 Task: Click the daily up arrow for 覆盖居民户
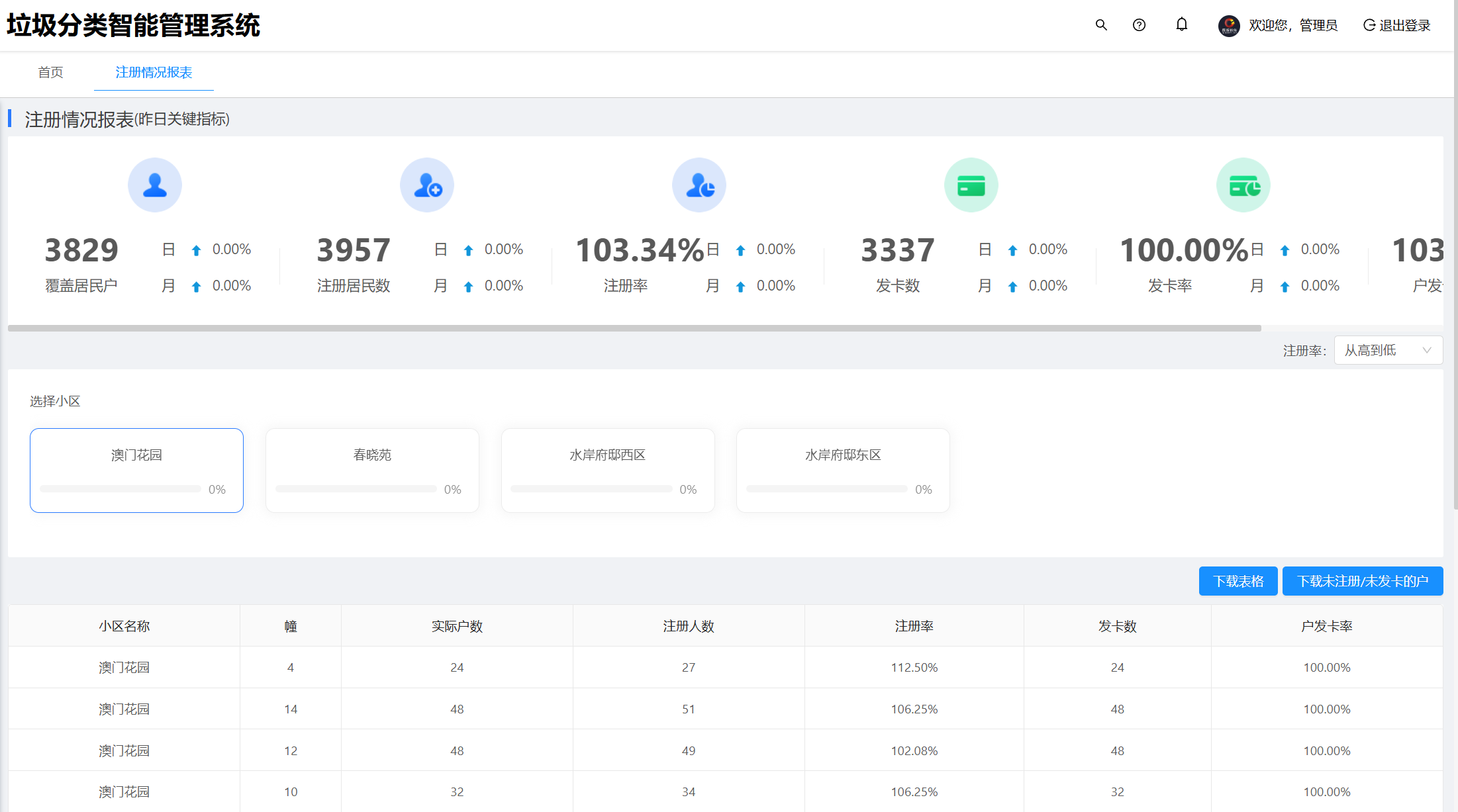point(196,250)
